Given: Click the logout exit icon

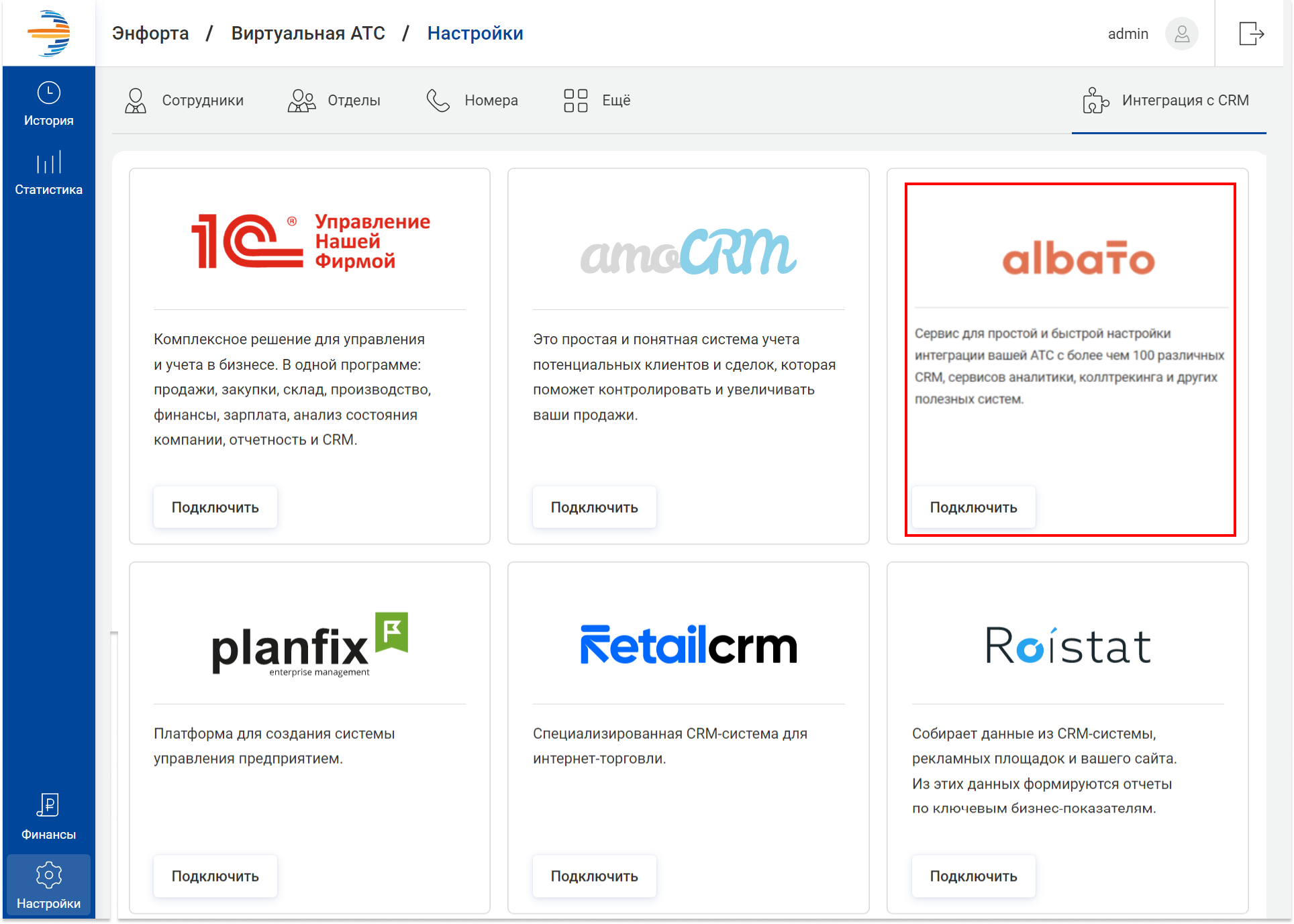Looking at the screenshot, I should pyautogui.click(x=1252, y=33).
